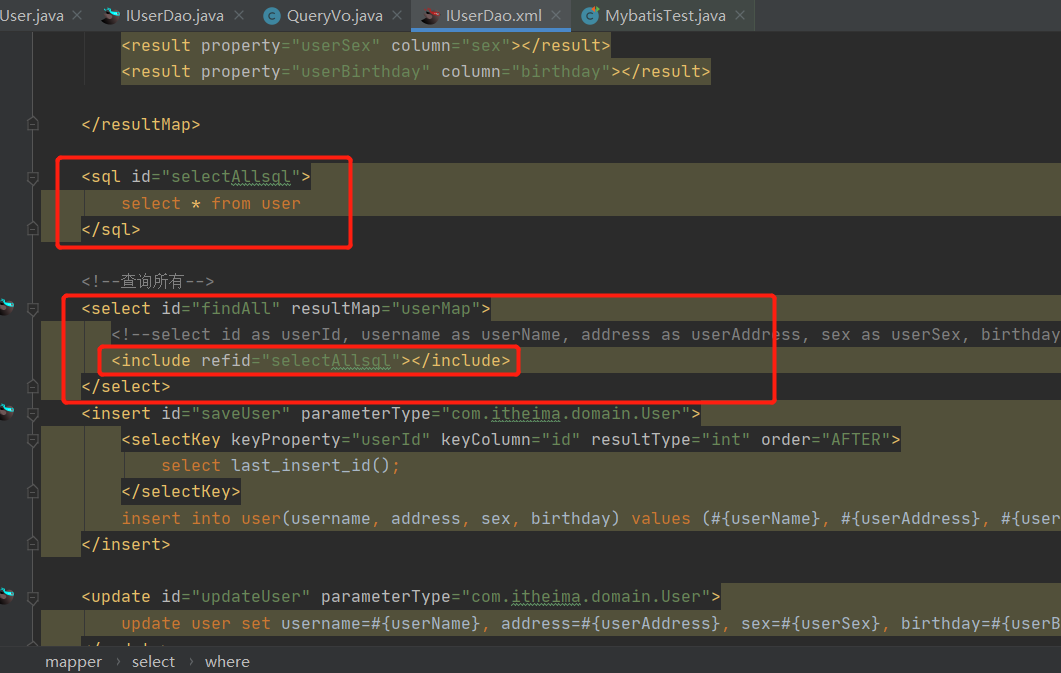Click the MyBatis icon on IUserDao.xml tab
Screen dimensions: 1061x673
[430, 16]
